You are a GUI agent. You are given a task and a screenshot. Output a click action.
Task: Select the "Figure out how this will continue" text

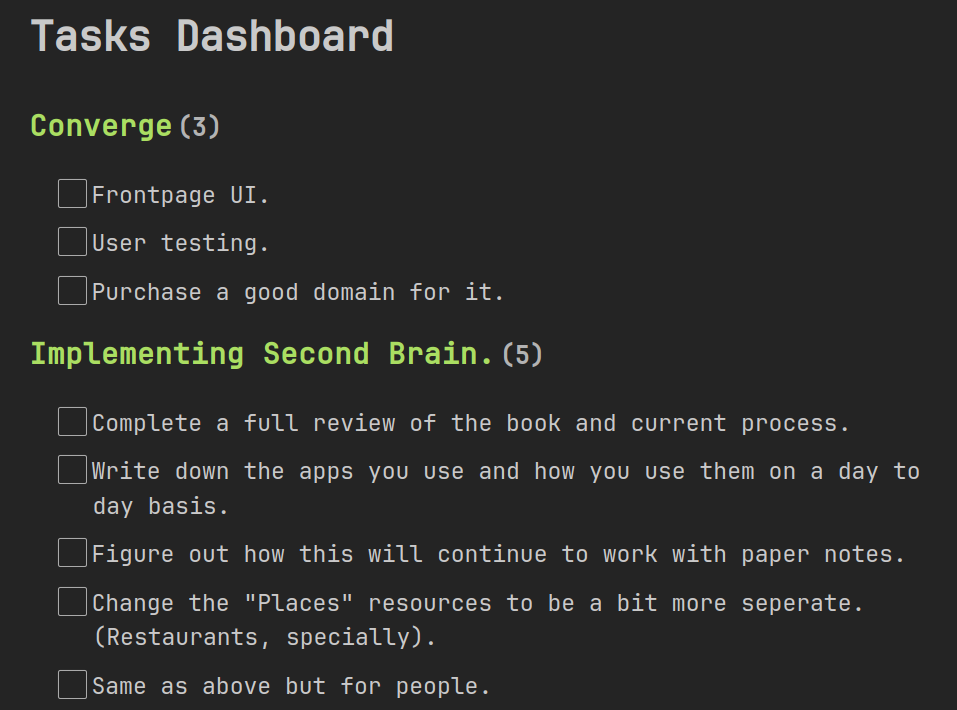coord(498,554)
